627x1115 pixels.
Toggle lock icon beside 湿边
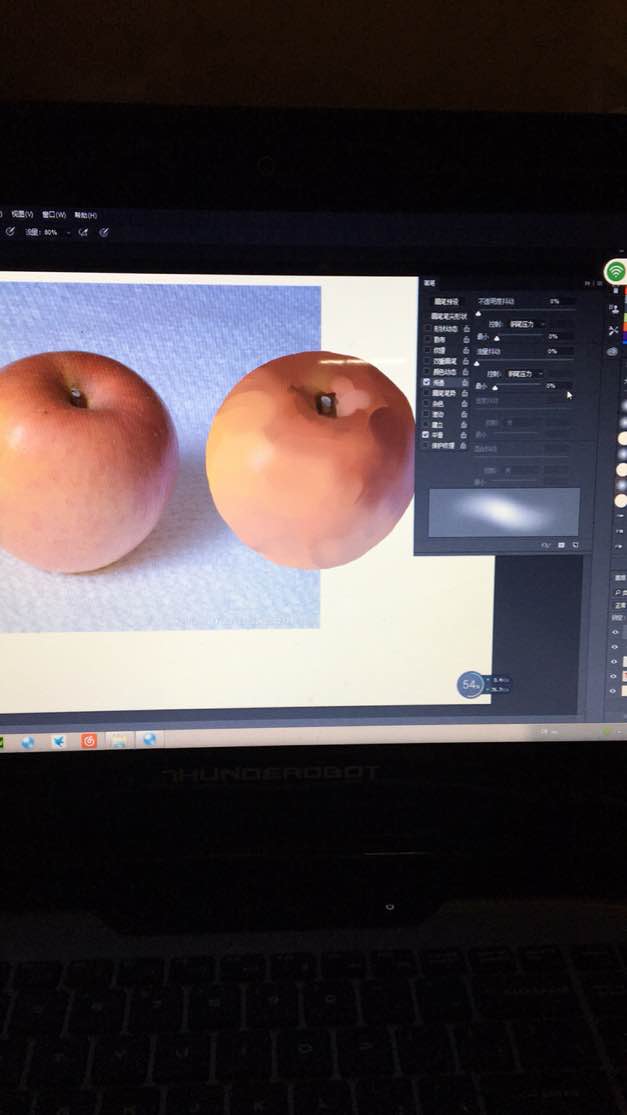464,414
